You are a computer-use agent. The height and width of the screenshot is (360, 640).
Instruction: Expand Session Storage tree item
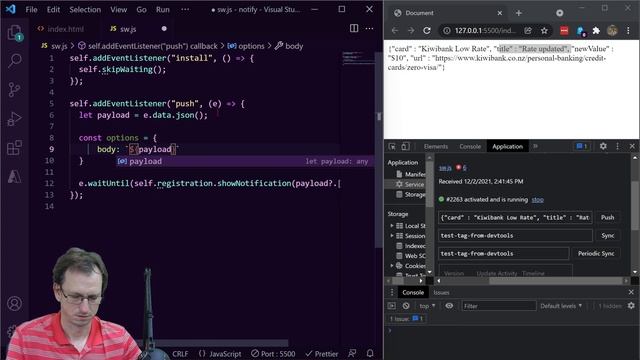coord(392,236)
